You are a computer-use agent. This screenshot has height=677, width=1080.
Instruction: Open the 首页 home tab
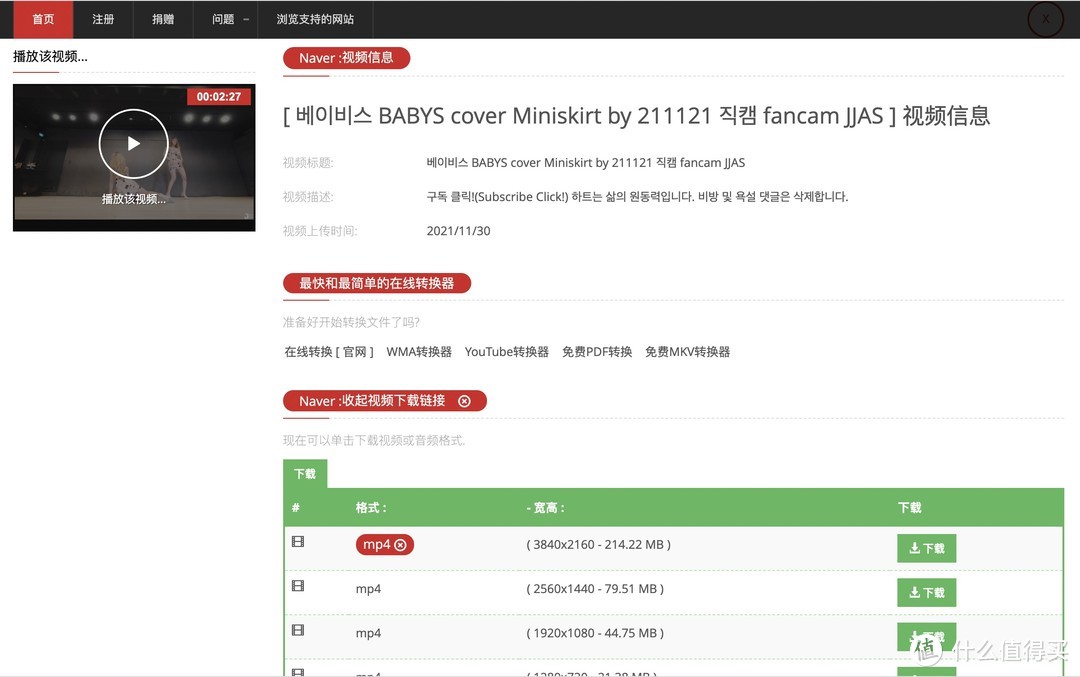[x=43, y=19]
